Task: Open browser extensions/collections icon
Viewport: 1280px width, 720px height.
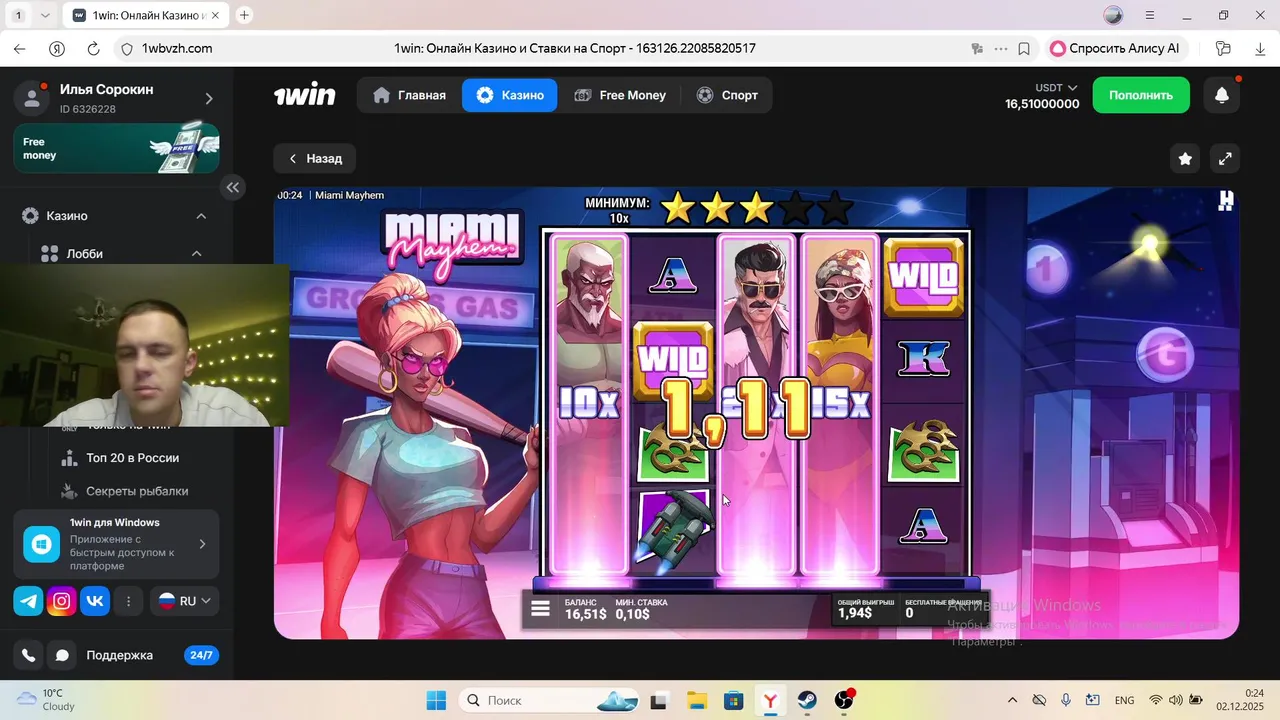Action: (1223, 48)
